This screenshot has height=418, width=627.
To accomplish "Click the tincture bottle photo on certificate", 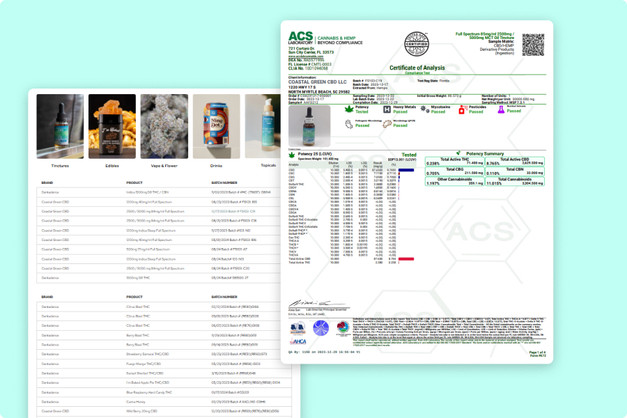I will pos(310,126).
